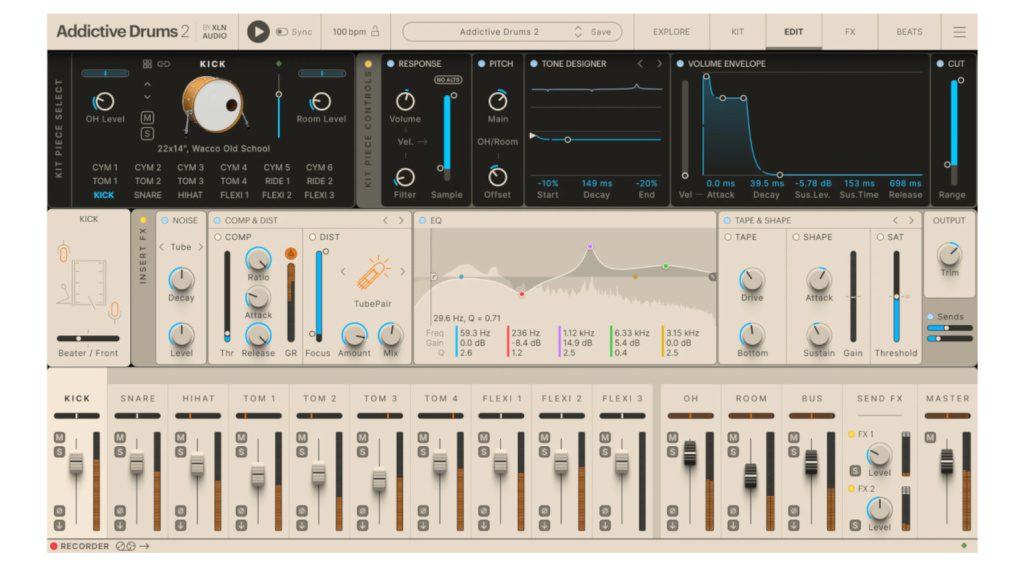The width and height of the screenshot is (1024, 565).
Task: Start the RECORDER with the red dot
Action: 54,546
